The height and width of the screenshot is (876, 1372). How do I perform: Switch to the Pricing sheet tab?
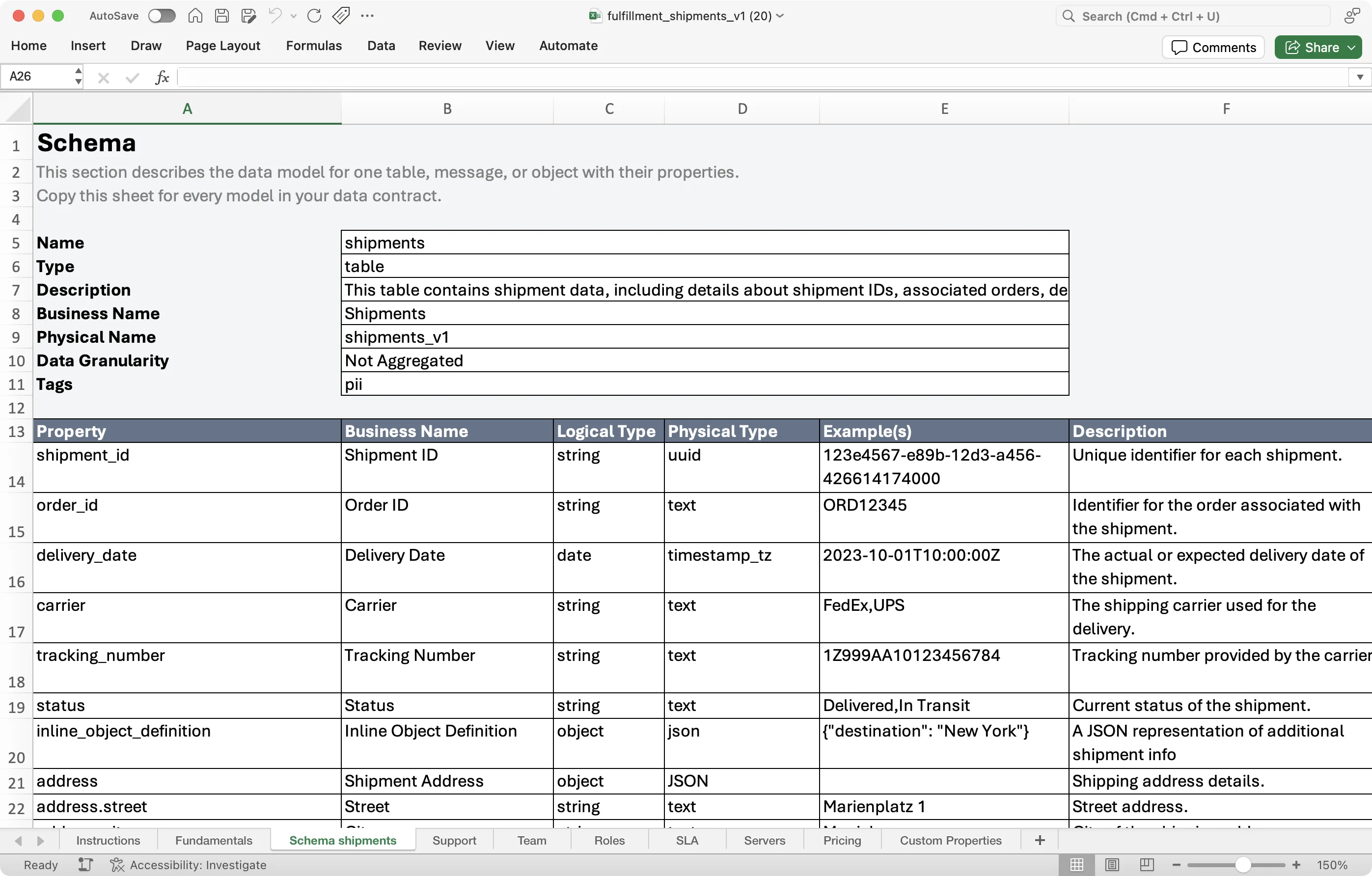842,841
